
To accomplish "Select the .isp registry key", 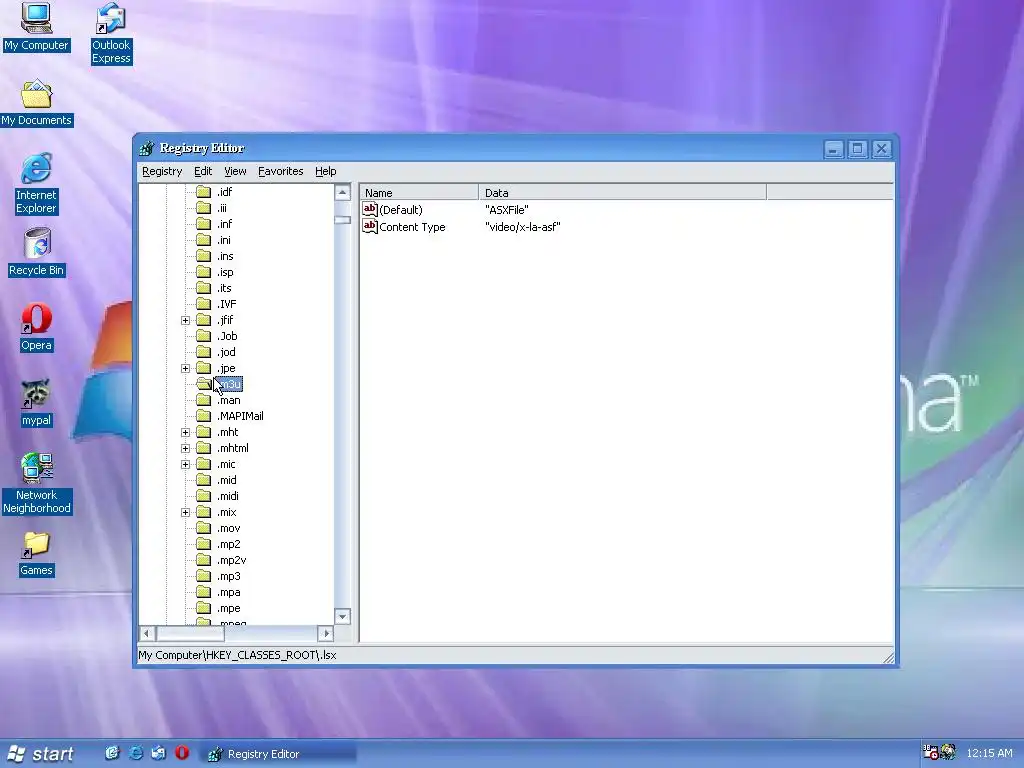I will pos(225,272).
